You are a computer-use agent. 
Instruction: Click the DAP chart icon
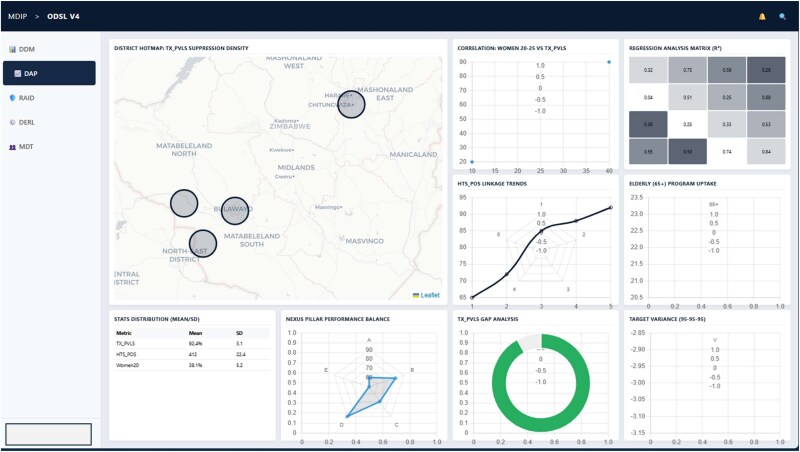click(18, 73)
